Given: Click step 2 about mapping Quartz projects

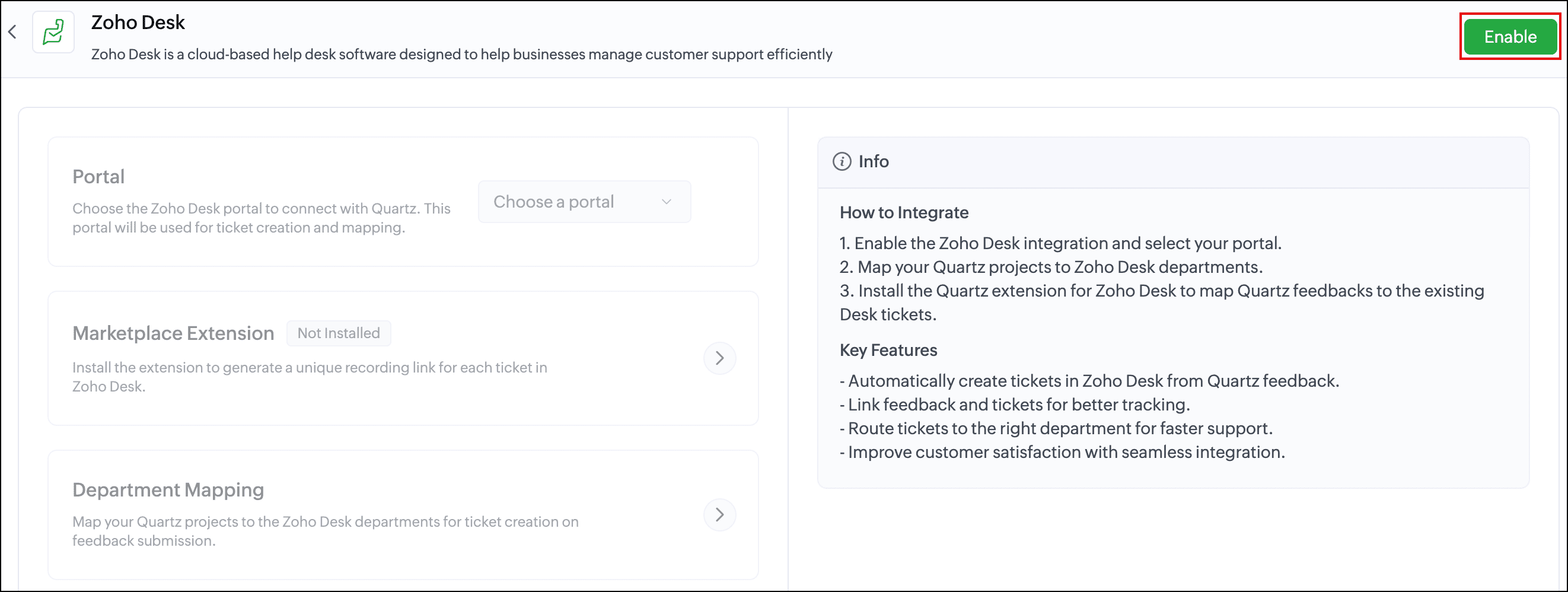Looking at the screenshot, I should pyautogui.click(x=1051, y=267).
